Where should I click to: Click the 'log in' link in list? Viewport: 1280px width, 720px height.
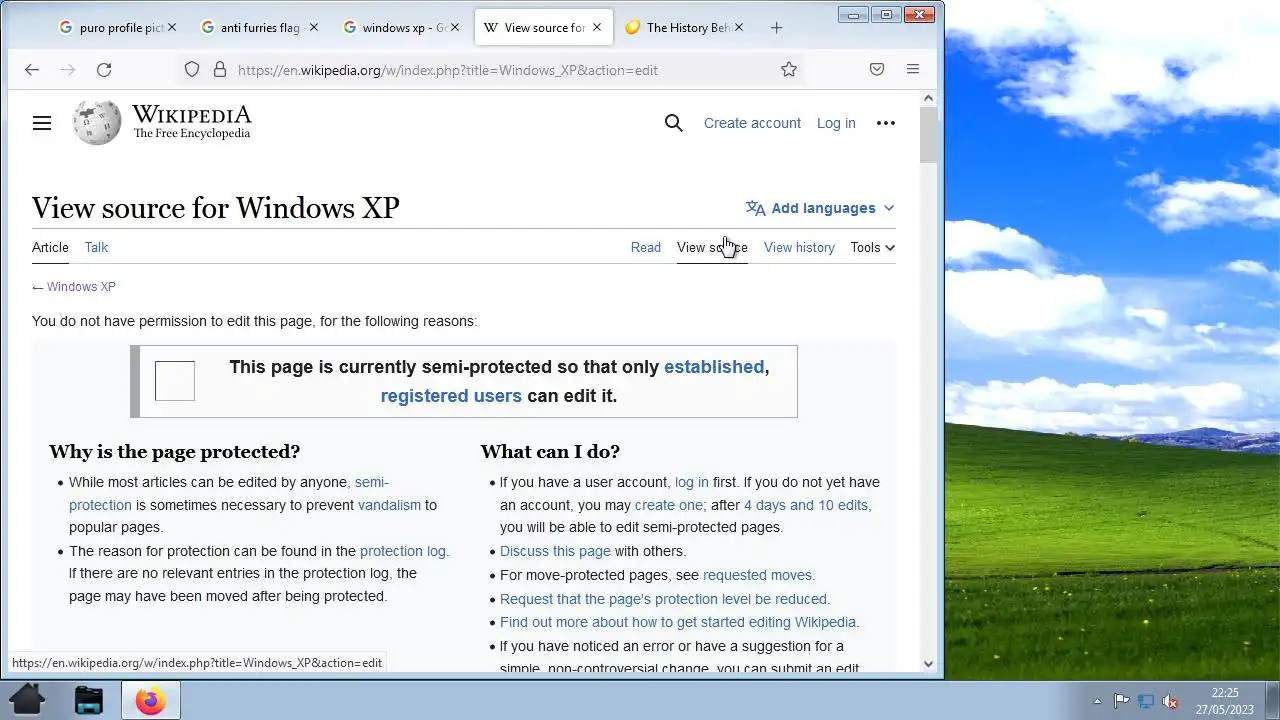coord(692,482)
